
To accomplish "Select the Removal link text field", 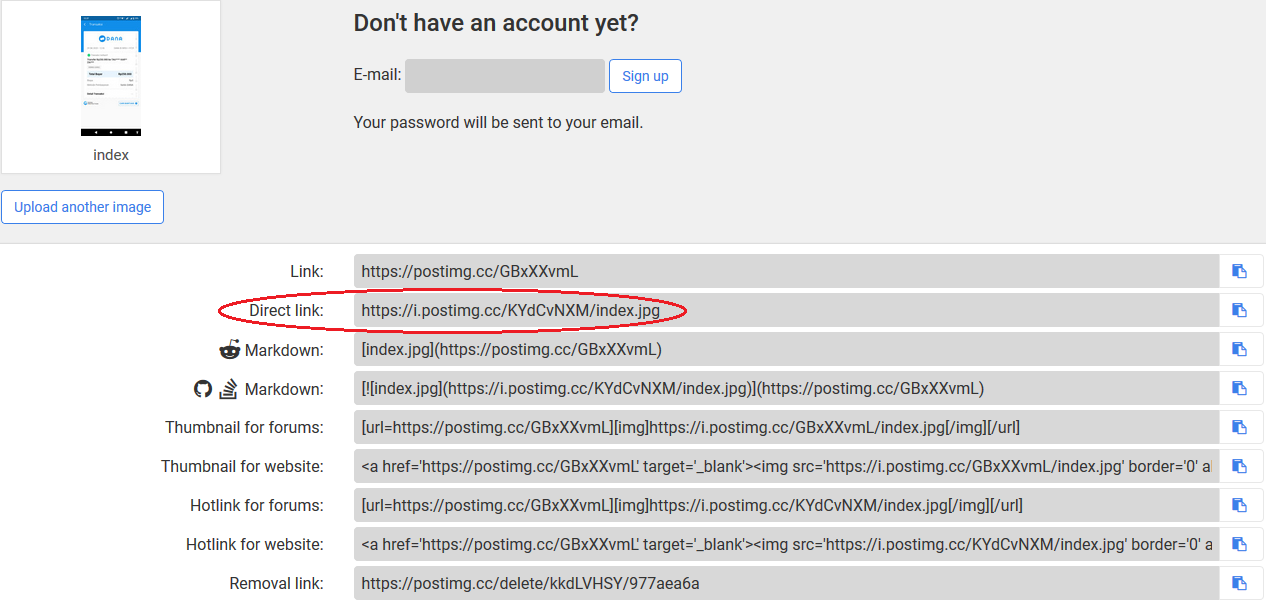I will [x=786, y=583].
